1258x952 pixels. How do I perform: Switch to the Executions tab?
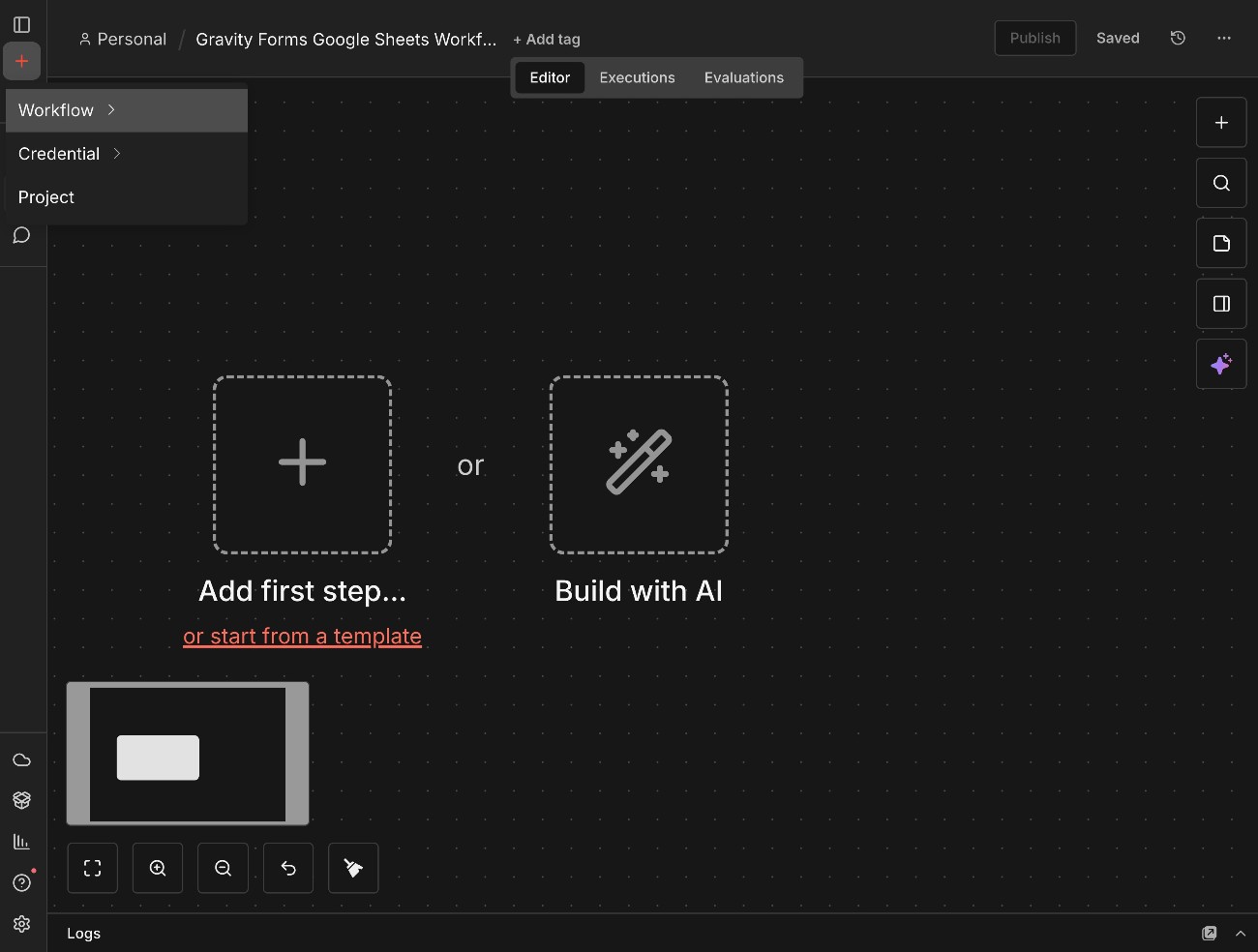click(x=637, y=77)
